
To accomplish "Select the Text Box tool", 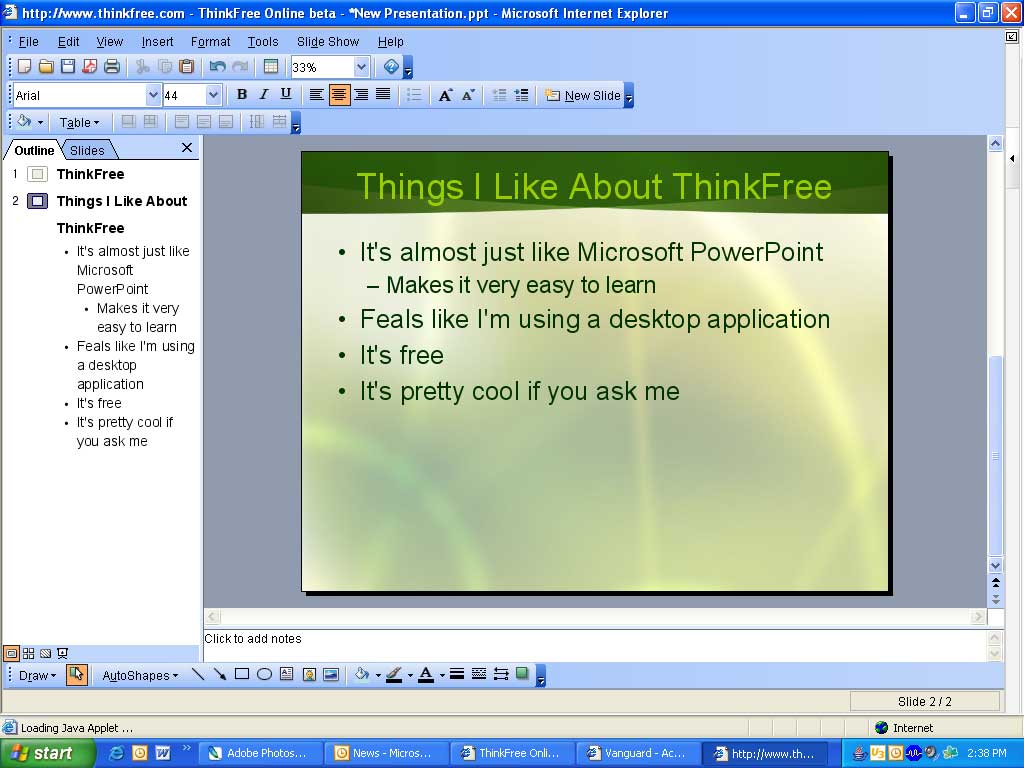I will point(285,674).
